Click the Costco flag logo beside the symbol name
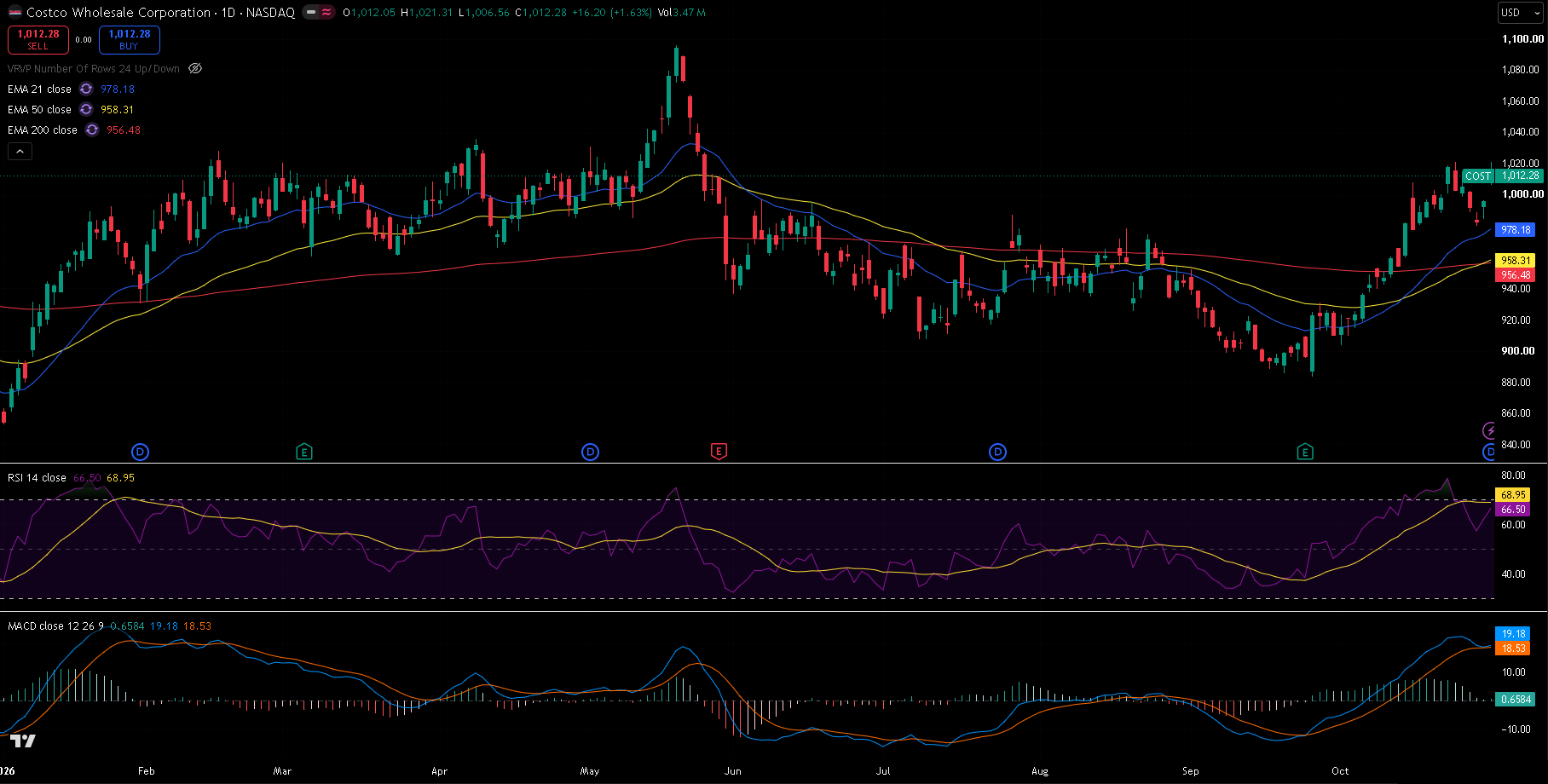This screenshot has height=784, width=1548. coord(15,13)
